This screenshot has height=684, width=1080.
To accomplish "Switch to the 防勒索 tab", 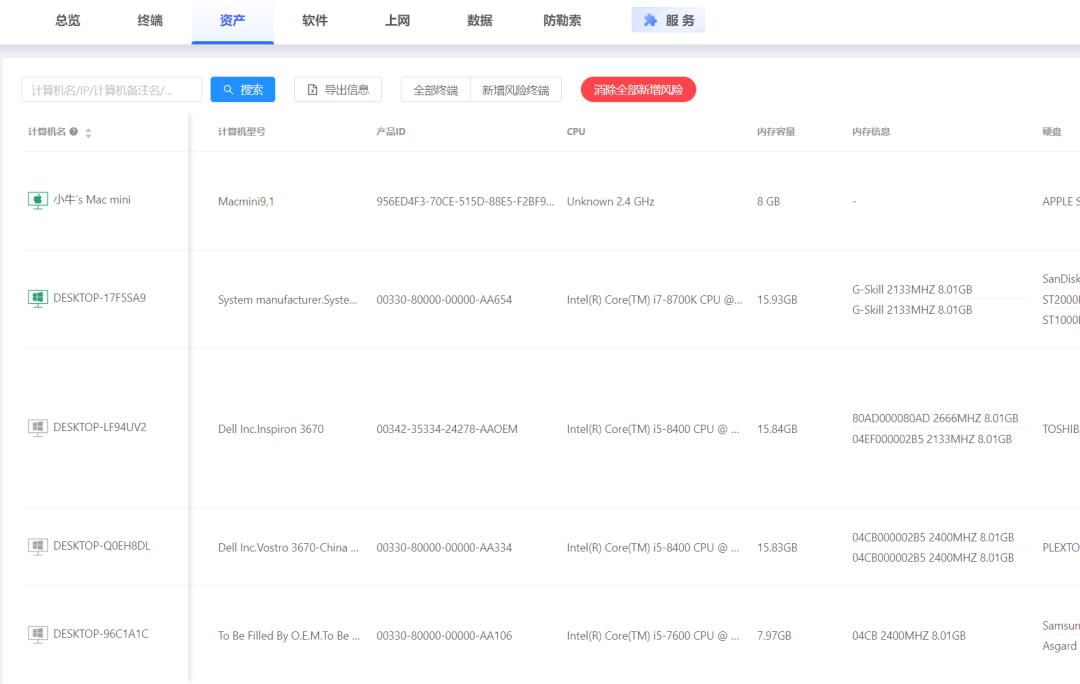I will 562,20.
